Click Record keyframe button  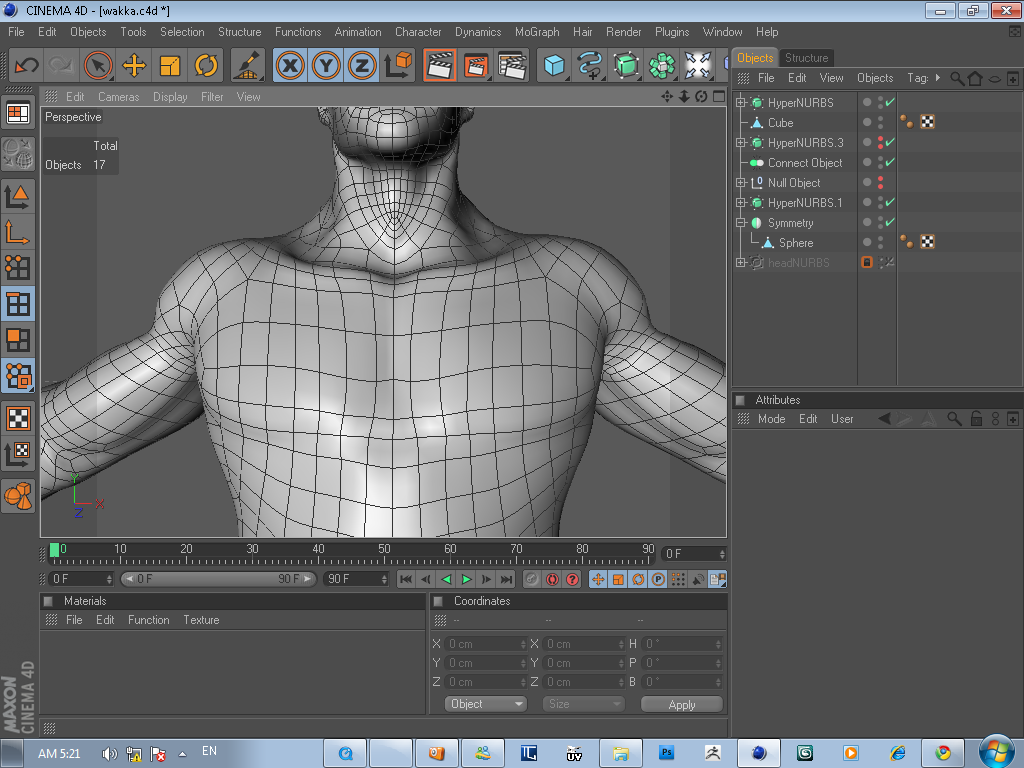click(x=552, y=579)
